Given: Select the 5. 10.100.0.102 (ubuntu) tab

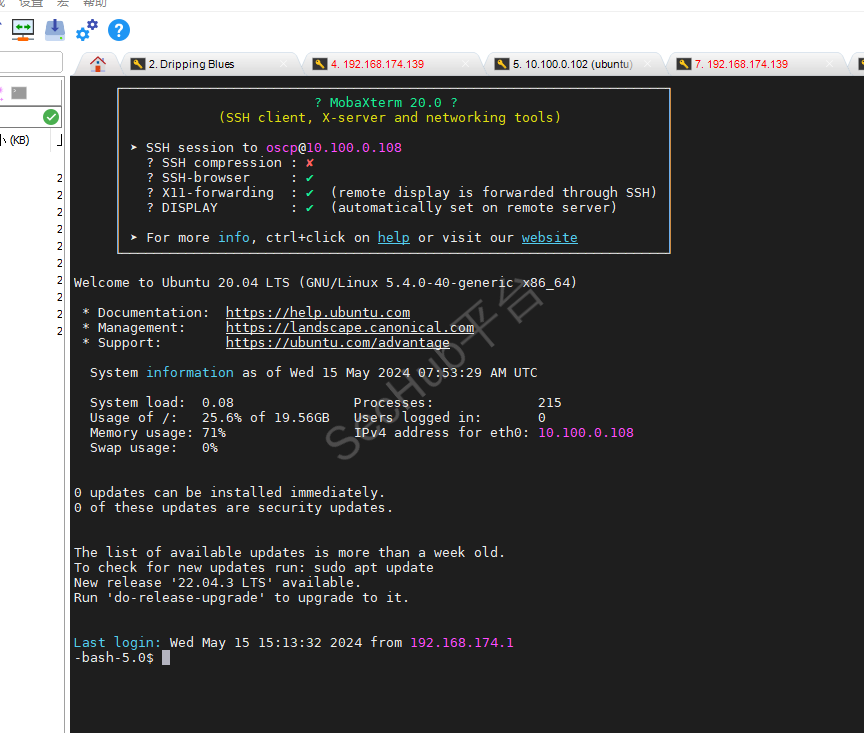Looking at the screenshot, I should (x=571, y=64).
